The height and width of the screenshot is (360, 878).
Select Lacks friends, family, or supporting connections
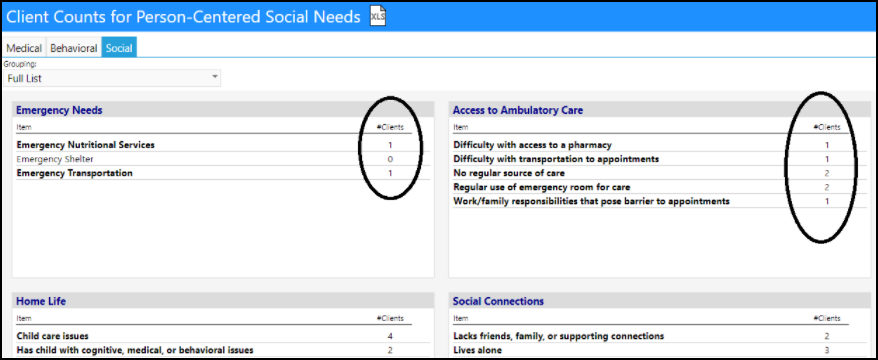660,336
